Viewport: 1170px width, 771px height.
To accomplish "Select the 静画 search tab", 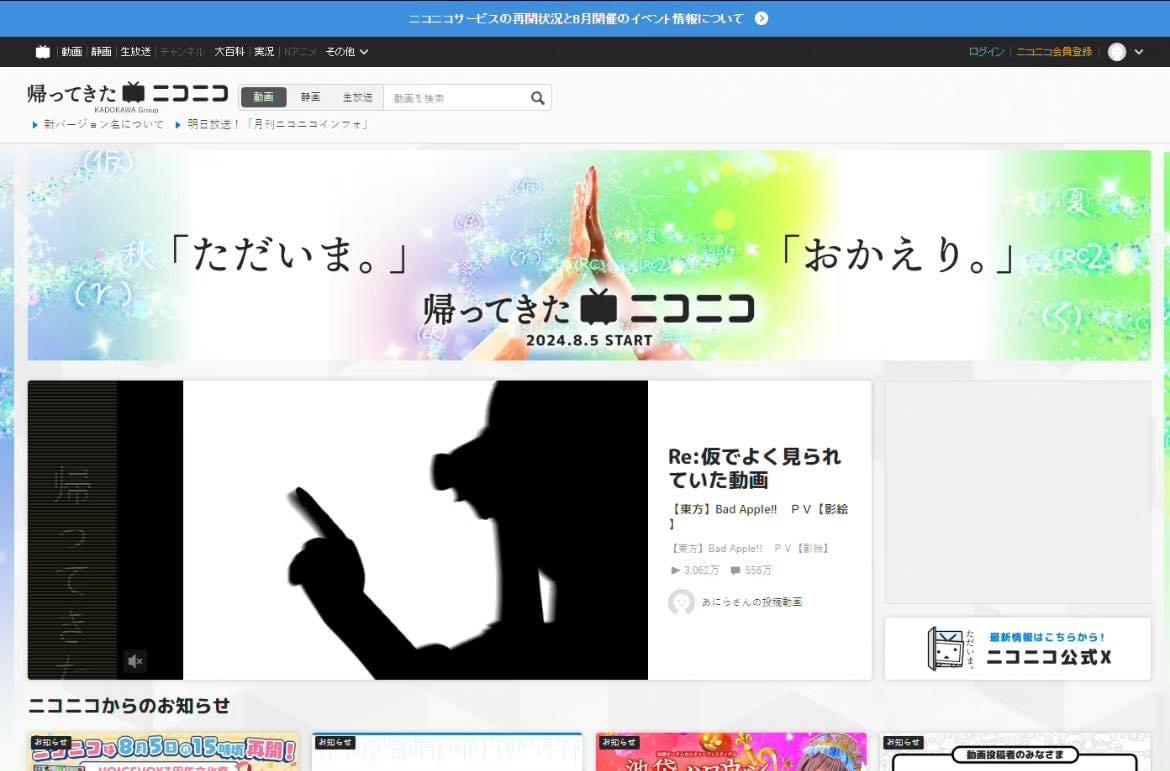I will tap(310, 97).
